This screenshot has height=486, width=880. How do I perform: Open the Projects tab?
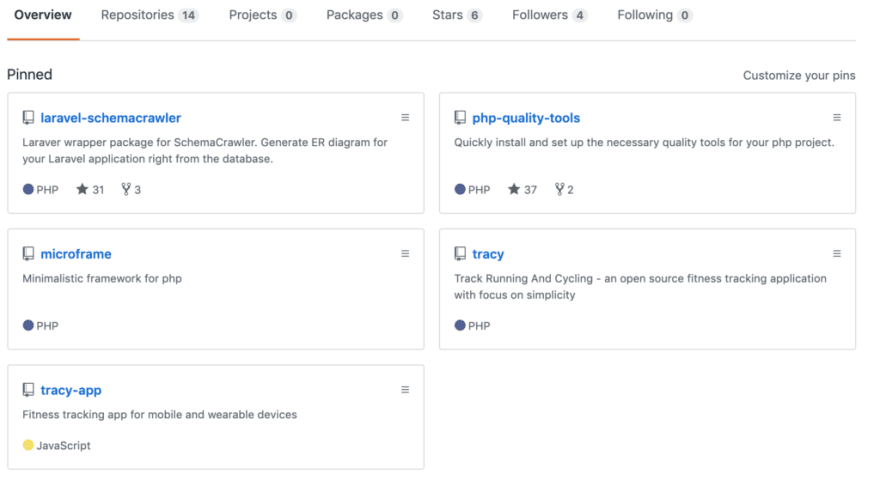(x=262, y=15)
